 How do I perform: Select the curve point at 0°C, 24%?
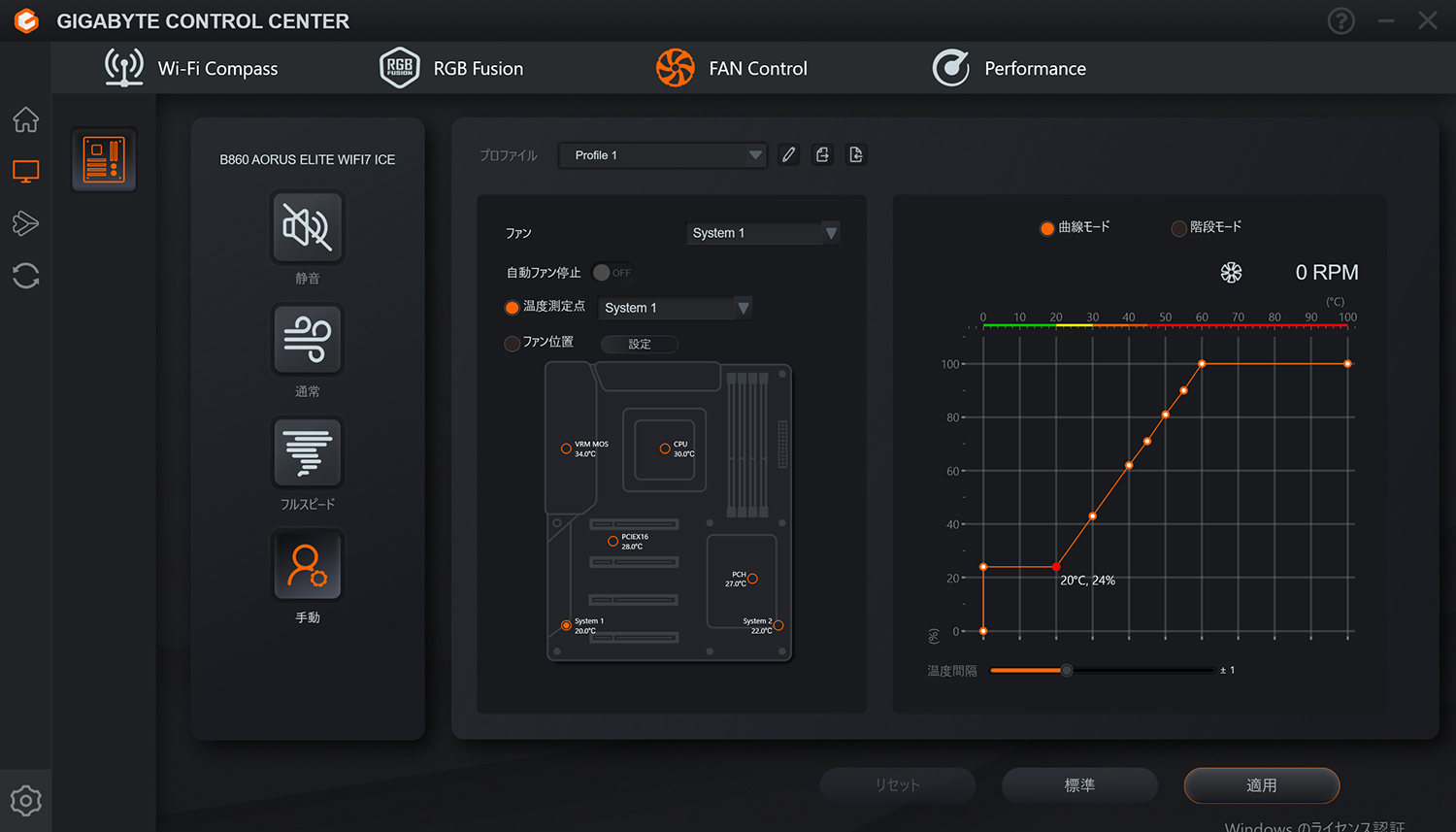(983, 567)
